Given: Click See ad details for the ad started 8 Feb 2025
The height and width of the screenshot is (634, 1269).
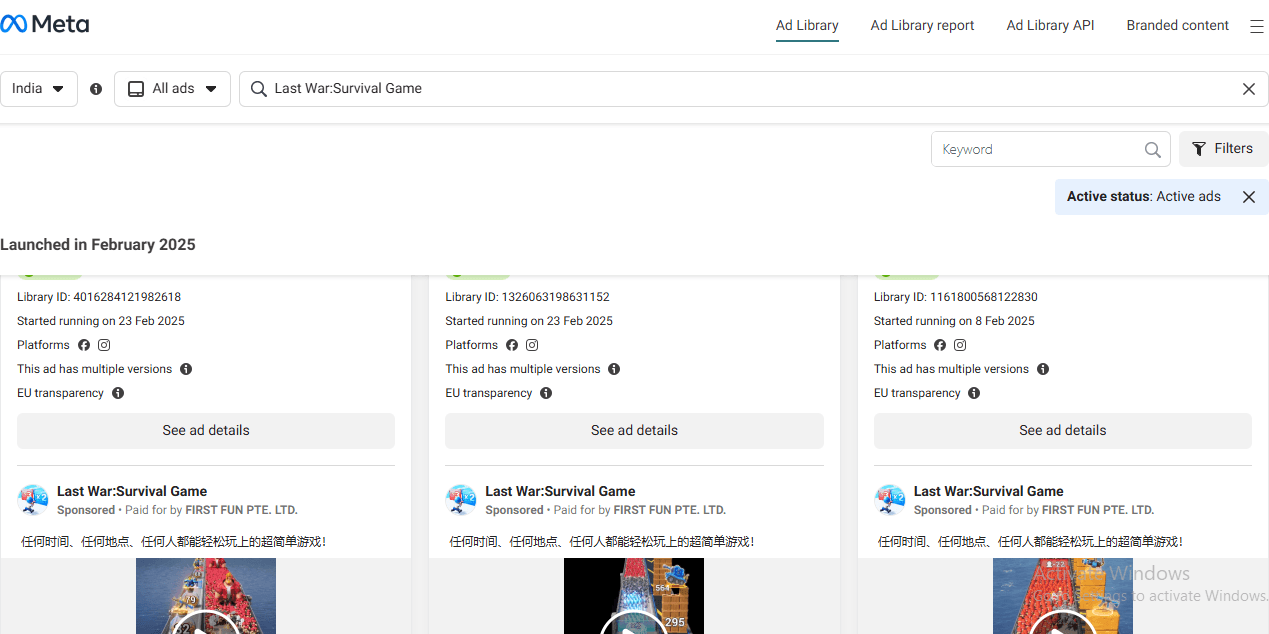Looking at the screenshot, I should (1062, 431).
